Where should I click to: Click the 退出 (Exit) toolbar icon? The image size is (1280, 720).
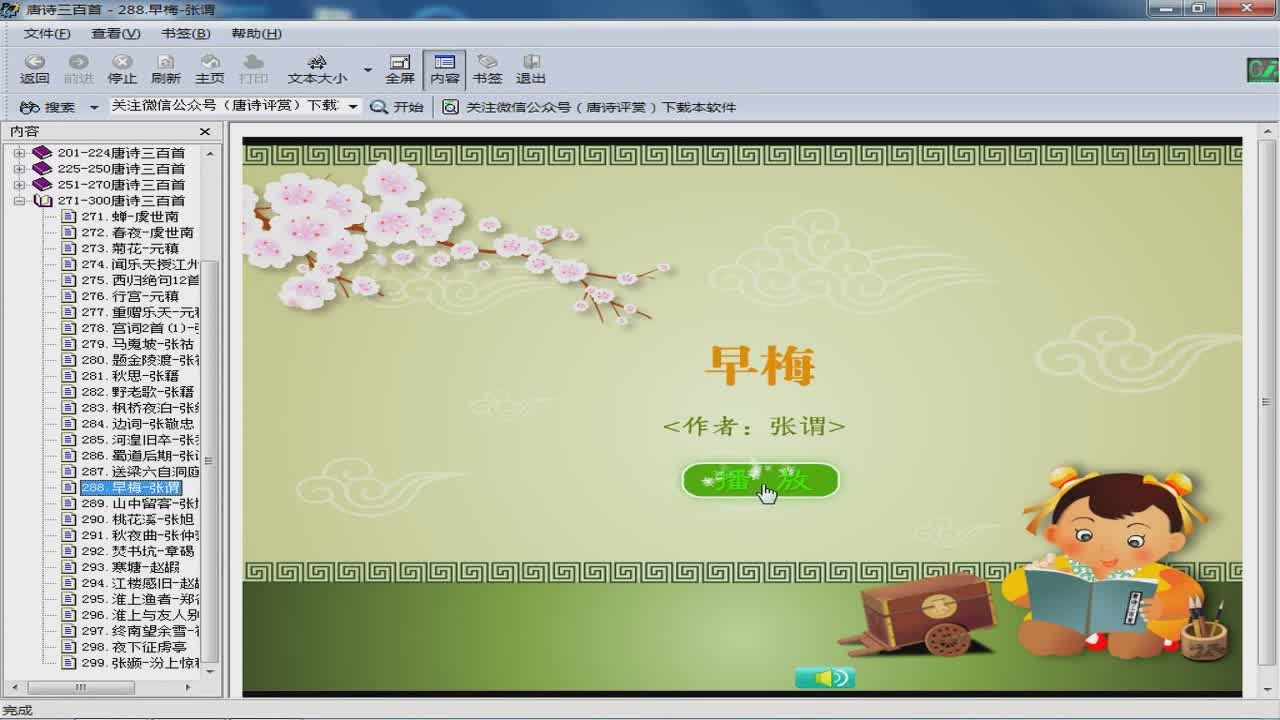[x=531, y=69]
